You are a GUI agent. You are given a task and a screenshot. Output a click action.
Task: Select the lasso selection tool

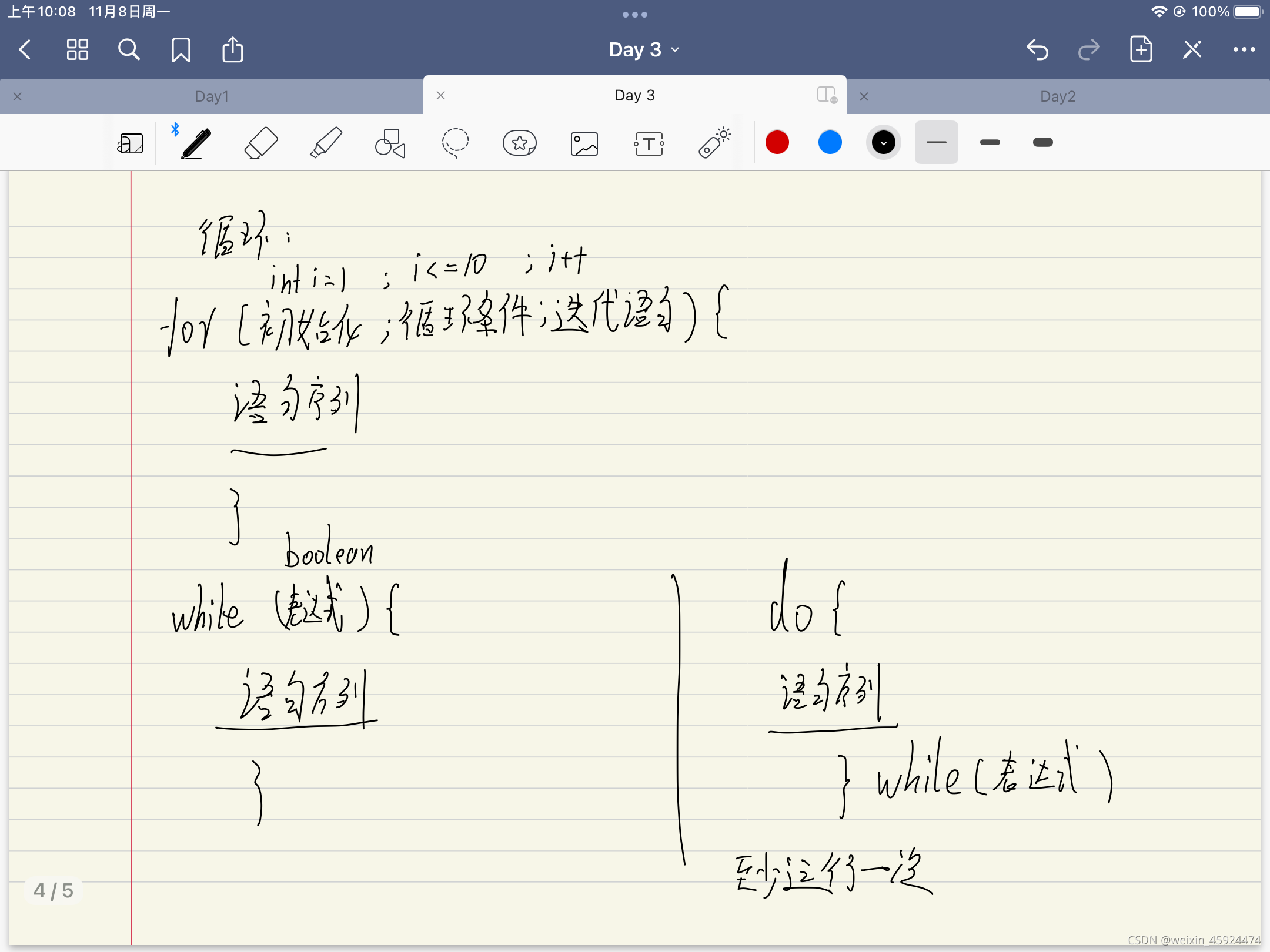click(x=454, y=143)
